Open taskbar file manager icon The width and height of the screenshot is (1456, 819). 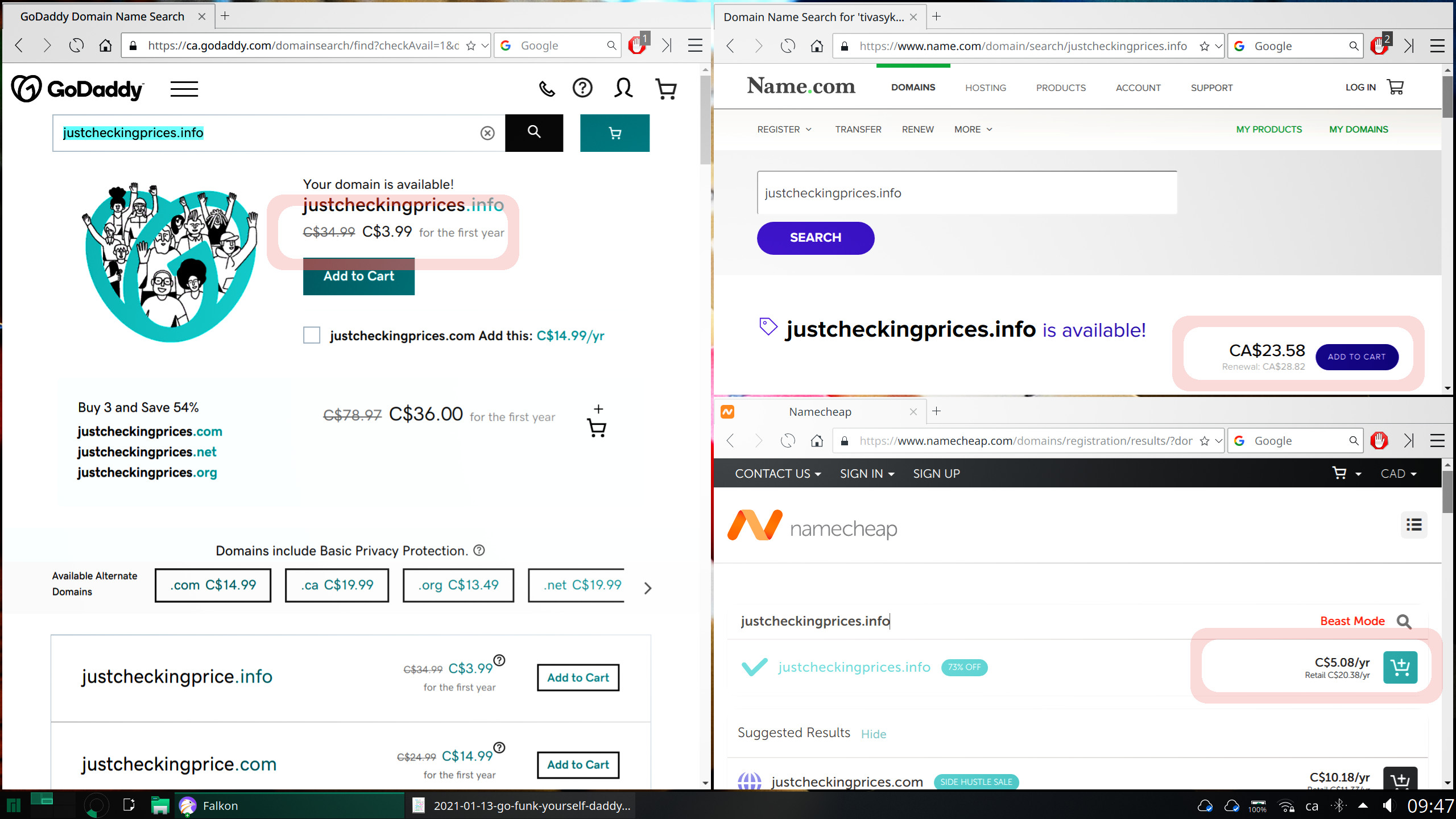coord(160,805)
